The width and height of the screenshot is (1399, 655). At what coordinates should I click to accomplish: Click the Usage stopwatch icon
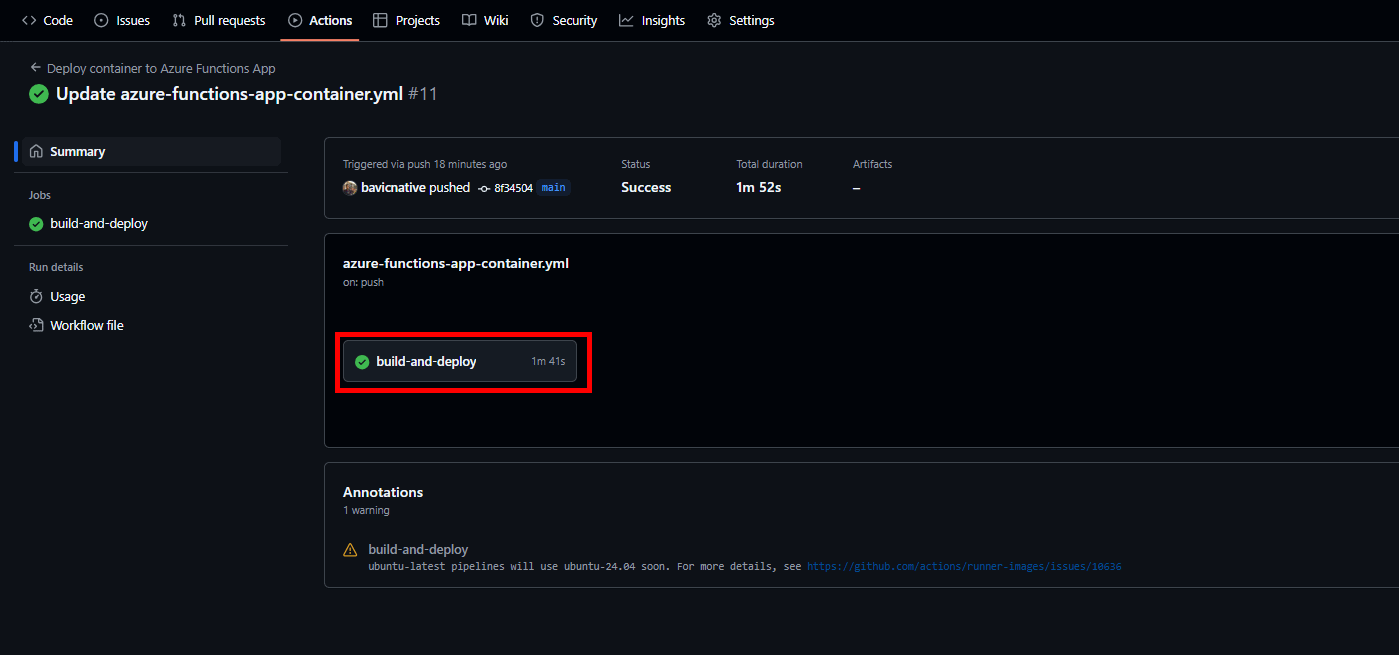[x=36, y=296]
